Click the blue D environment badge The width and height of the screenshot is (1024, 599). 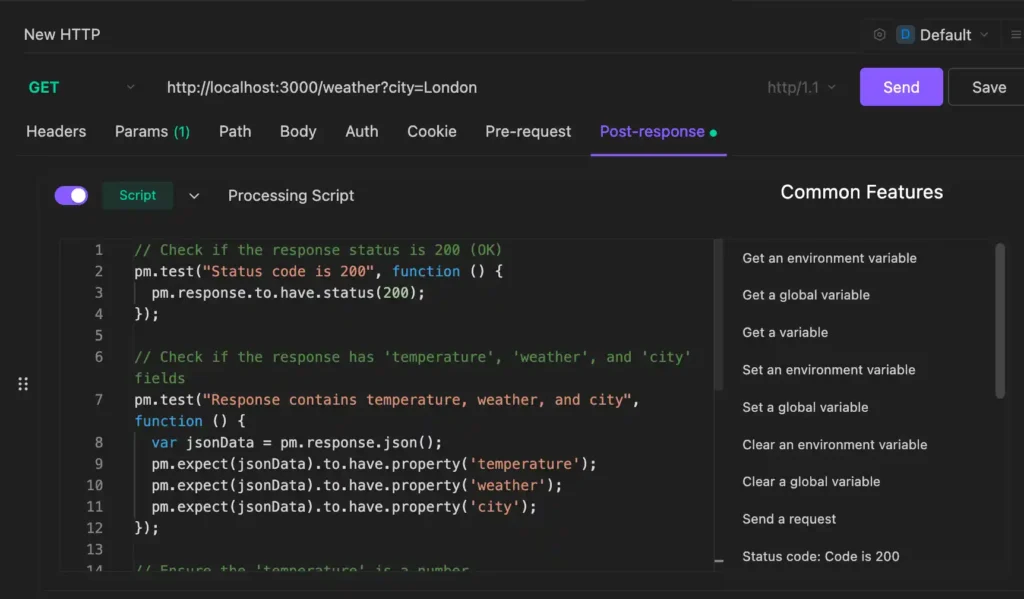coord(905,35)
